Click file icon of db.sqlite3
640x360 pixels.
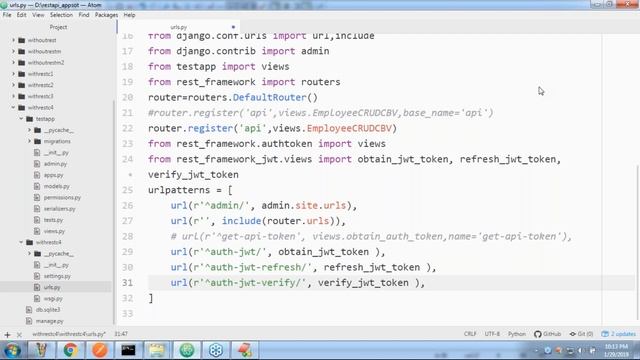click(29, 309)
